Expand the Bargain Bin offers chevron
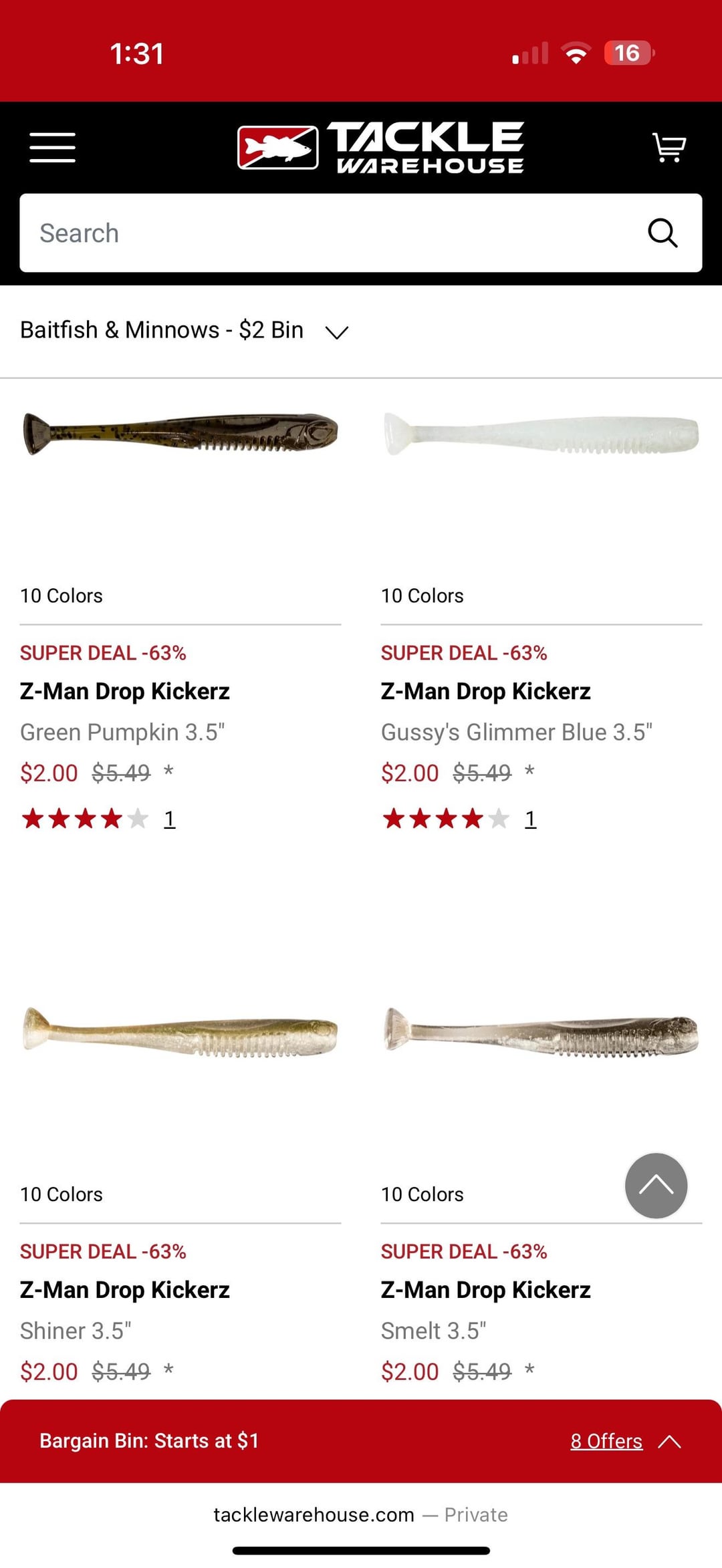Screen dimensions: 722x1568 (x=670, y=1442)
